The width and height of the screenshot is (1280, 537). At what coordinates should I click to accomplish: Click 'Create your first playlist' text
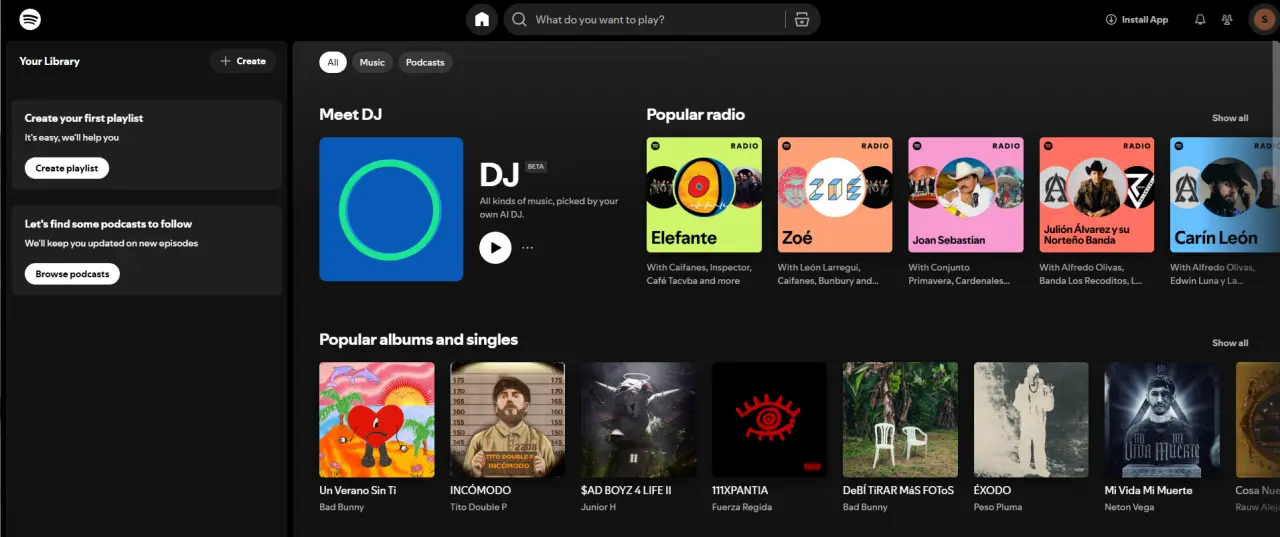pyautogui.click(x=84, y=118)
